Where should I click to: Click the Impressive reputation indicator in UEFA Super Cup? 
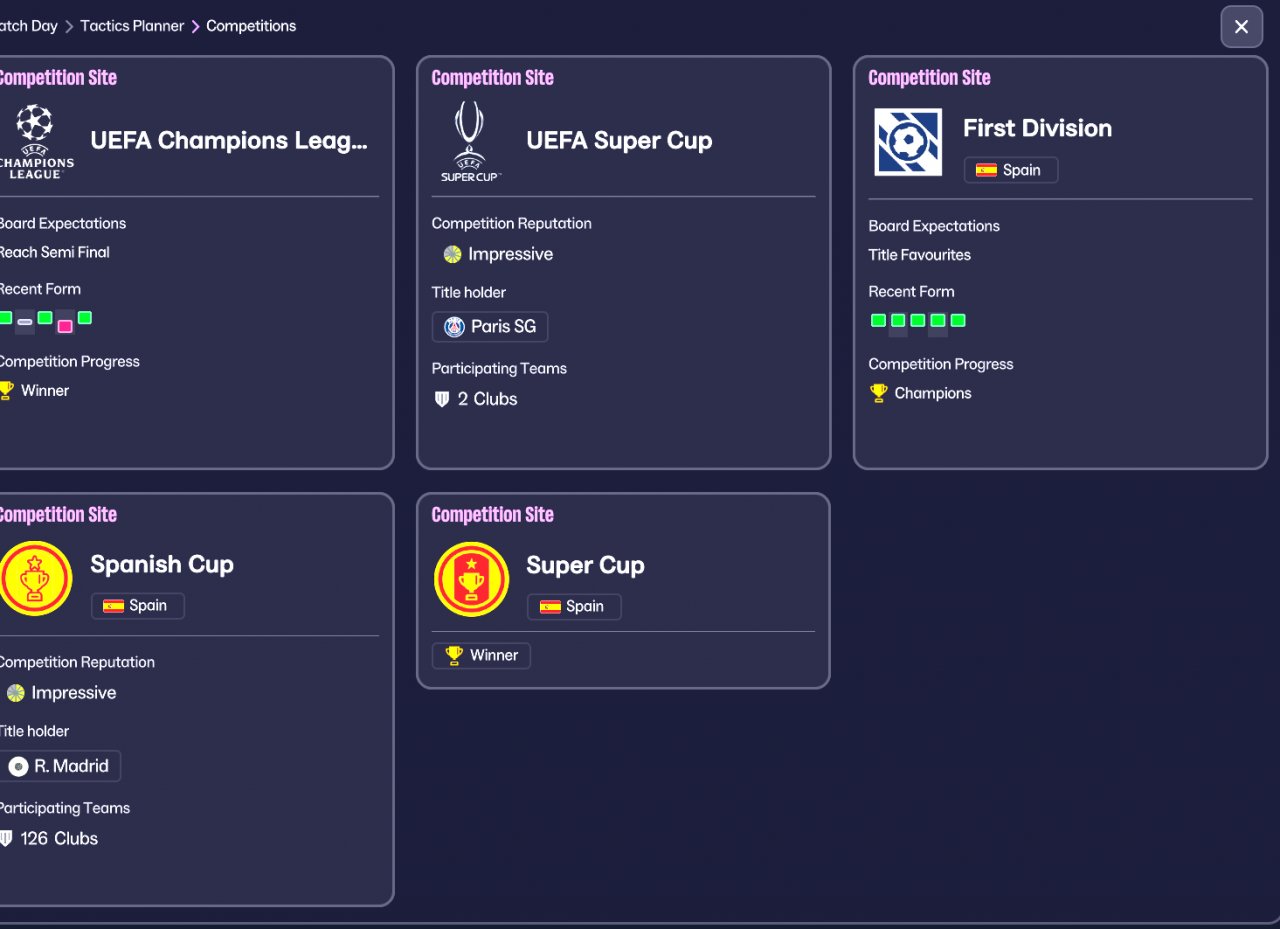498,254
